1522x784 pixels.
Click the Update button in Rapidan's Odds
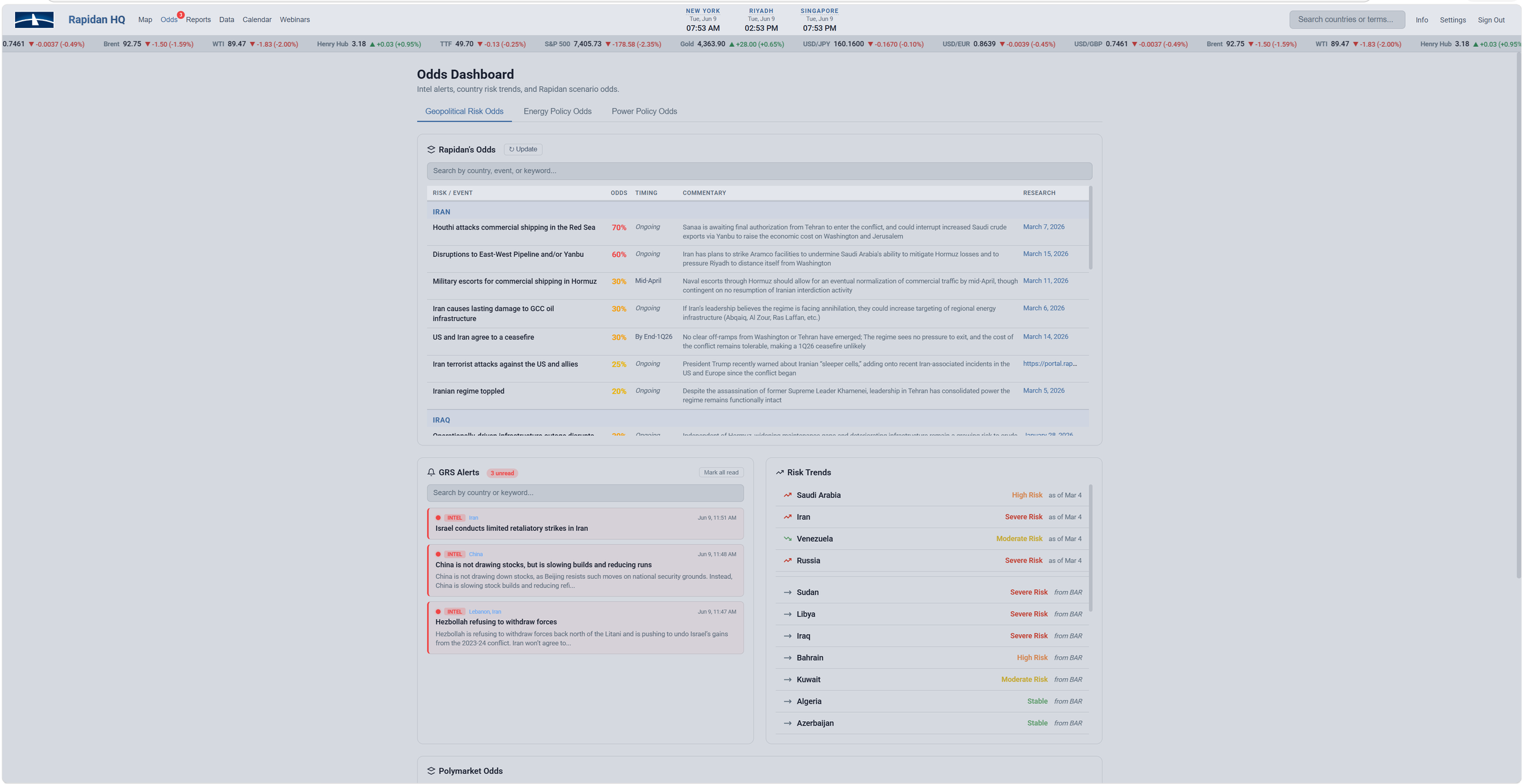[x=523, y=149]
